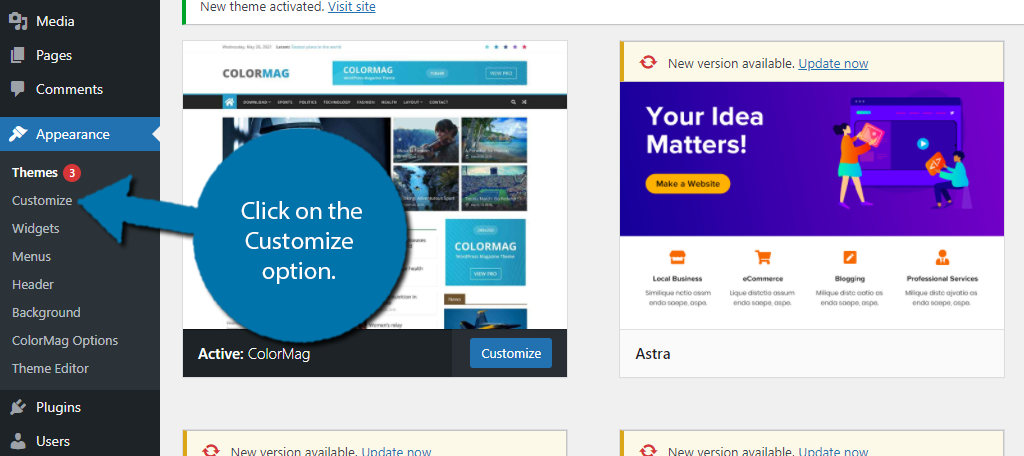Select Themes in the Appearance submenu
Screen dimensions: 1024x456
click(x=35, y=172)
